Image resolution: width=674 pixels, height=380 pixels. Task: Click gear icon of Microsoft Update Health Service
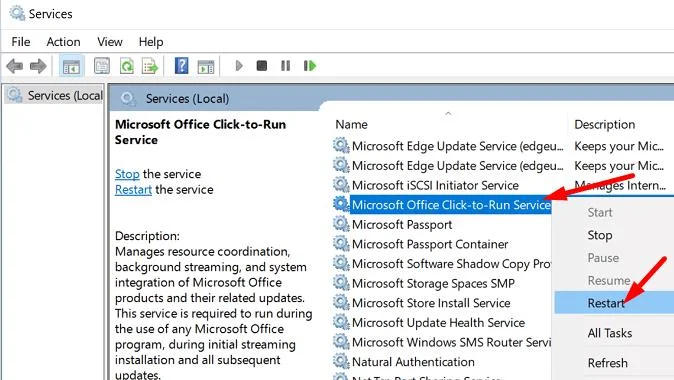[341, 322]
